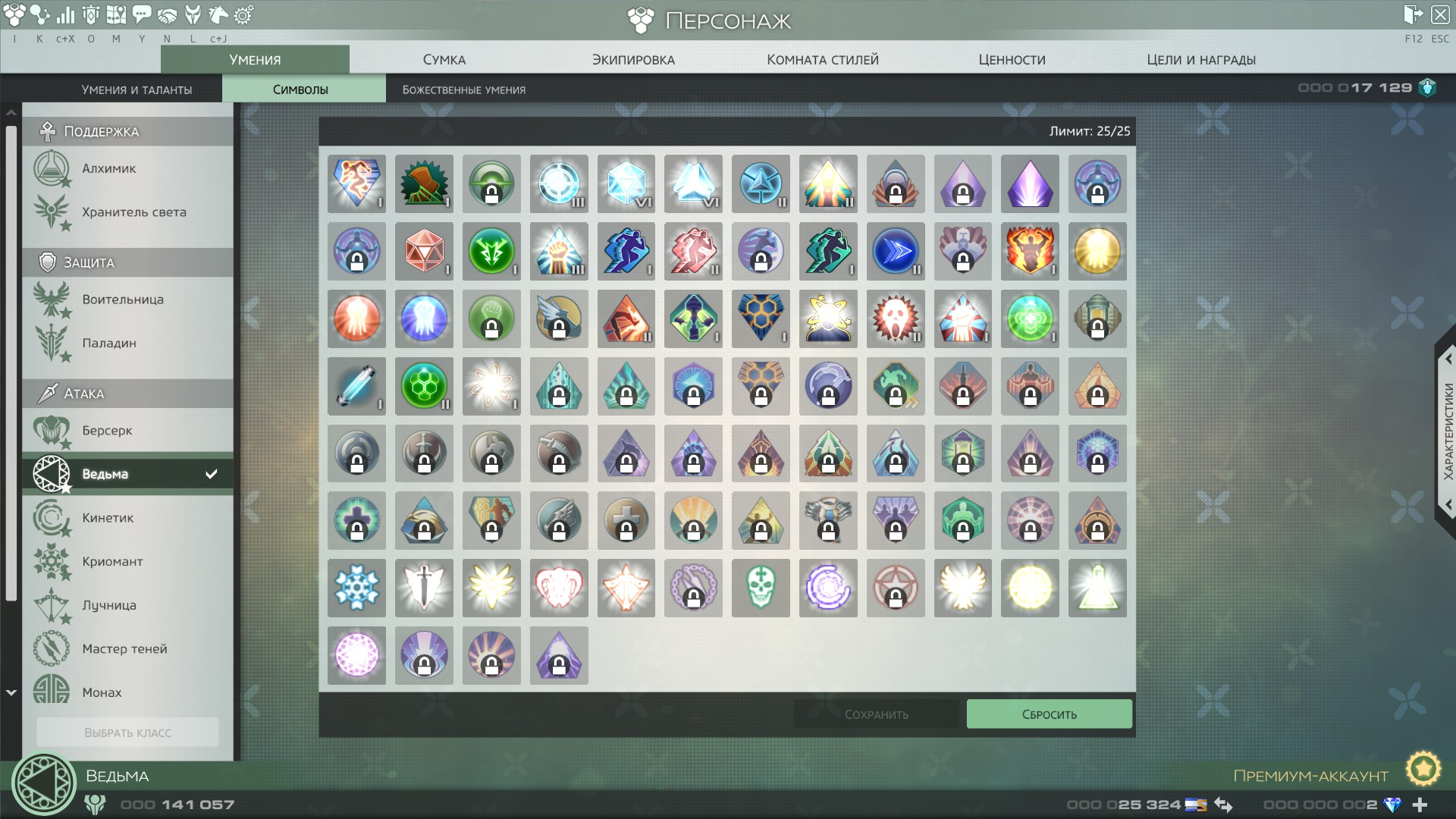The width and height of the screenshot is (1456, 819).
Task: Switch to the Сумка tab
Action: click(444, 59)
